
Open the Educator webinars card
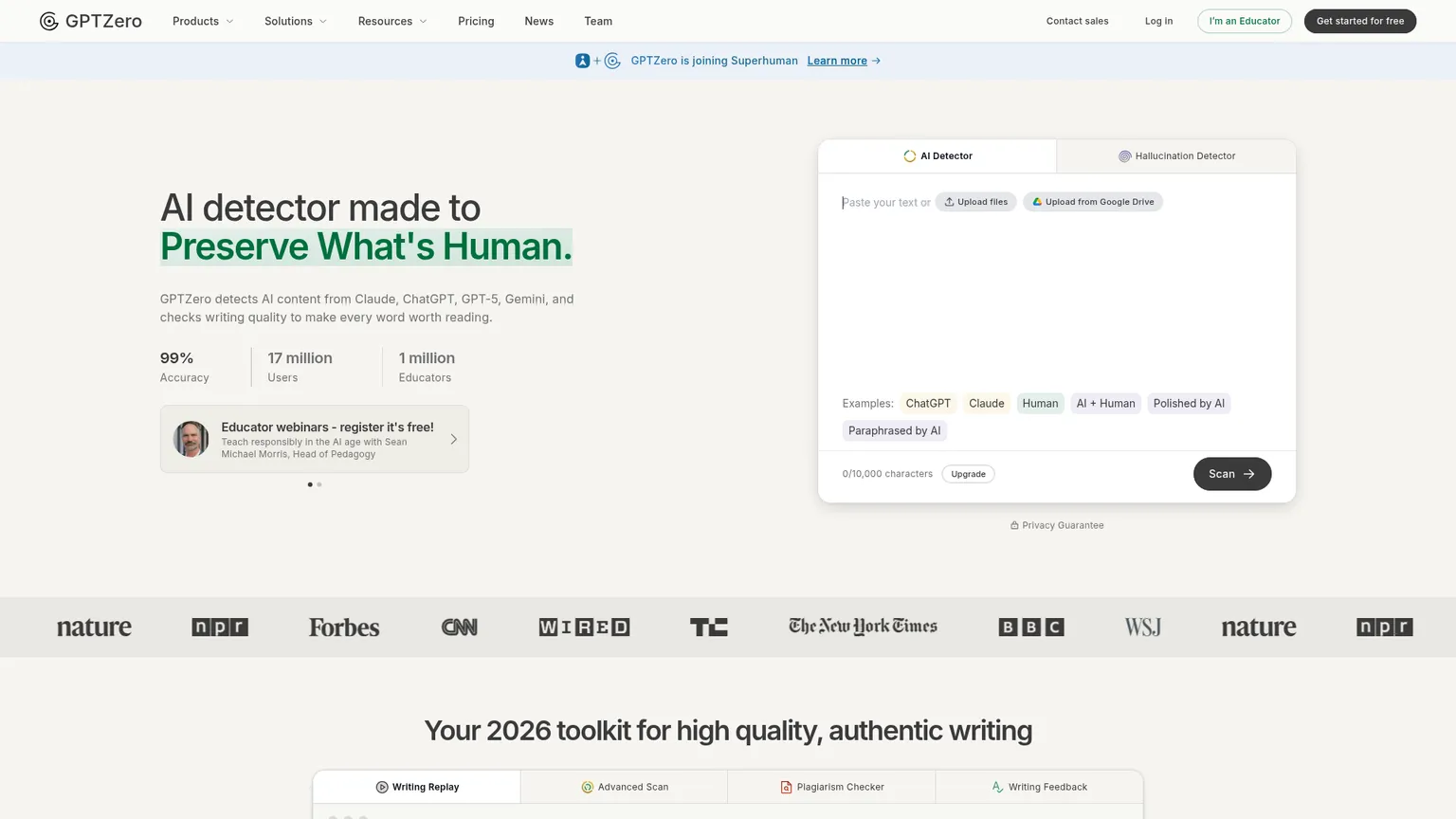(x=315, y=439)
